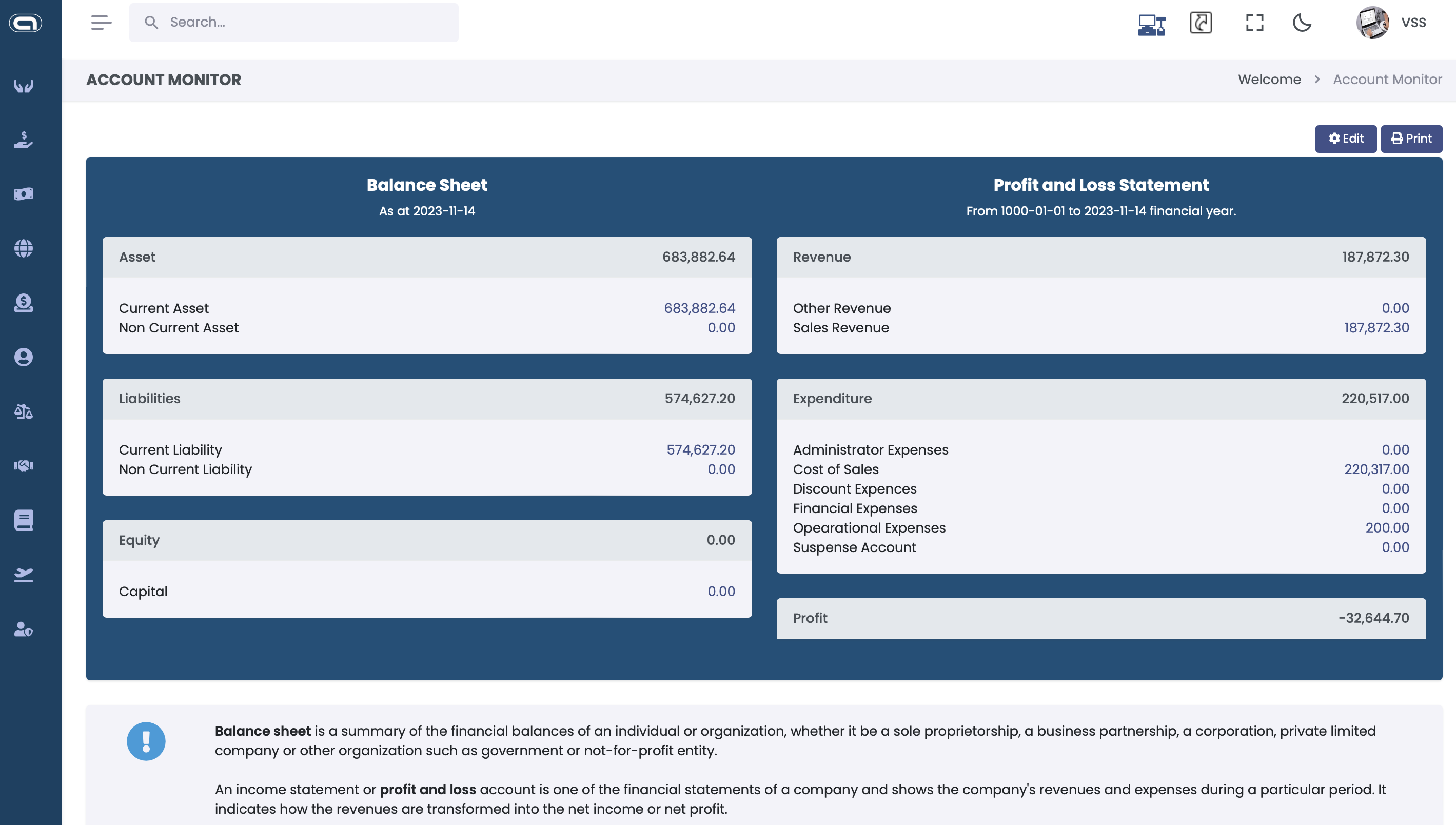Open the VSS user profile menu
Image resolution: width=1456 pixels, height=825 pixels.
pos(1391,23)
